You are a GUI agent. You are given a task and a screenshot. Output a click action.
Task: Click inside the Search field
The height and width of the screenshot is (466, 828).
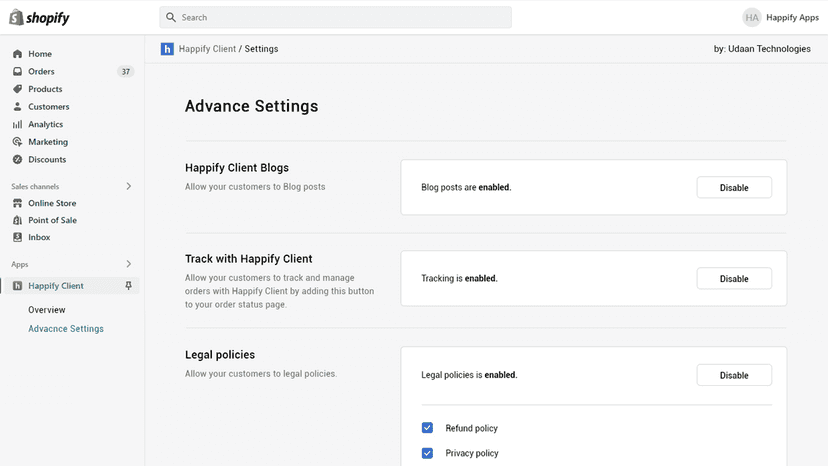click(335, 17)
